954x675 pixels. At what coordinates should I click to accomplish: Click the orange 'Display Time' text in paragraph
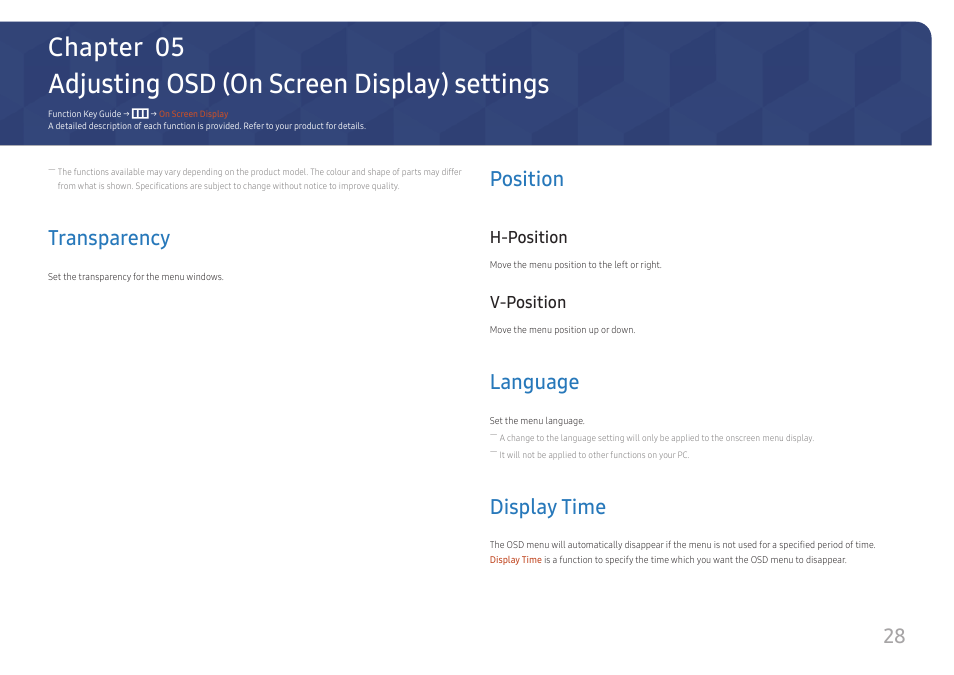click(515, 560)
